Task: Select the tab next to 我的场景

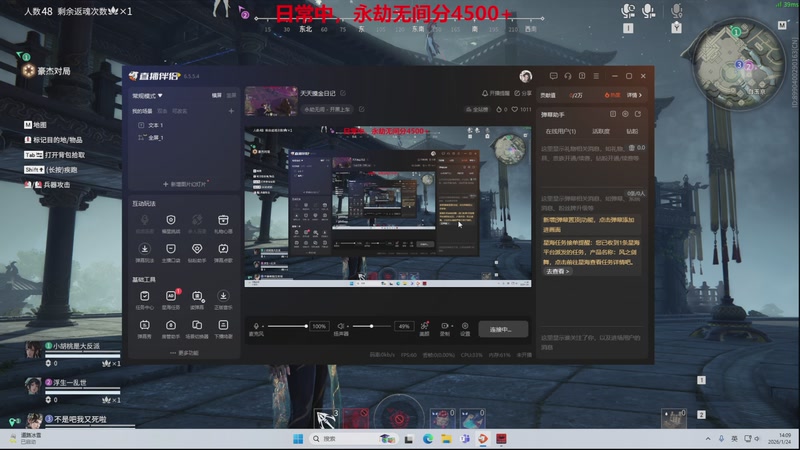Action: 162,111
